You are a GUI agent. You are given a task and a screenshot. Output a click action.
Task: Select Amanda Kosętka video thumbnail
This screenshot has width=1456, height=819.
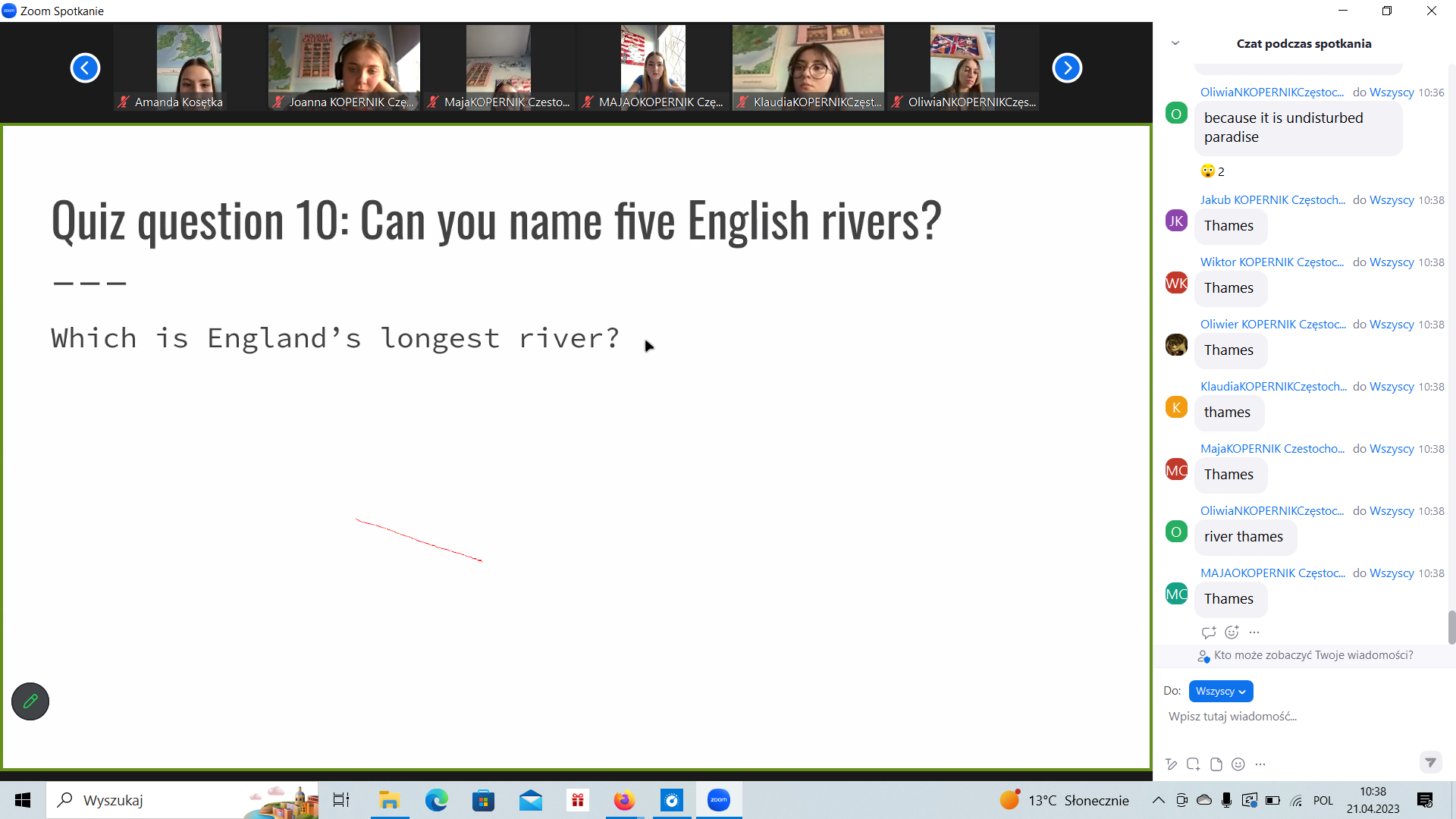click(190, 67)
